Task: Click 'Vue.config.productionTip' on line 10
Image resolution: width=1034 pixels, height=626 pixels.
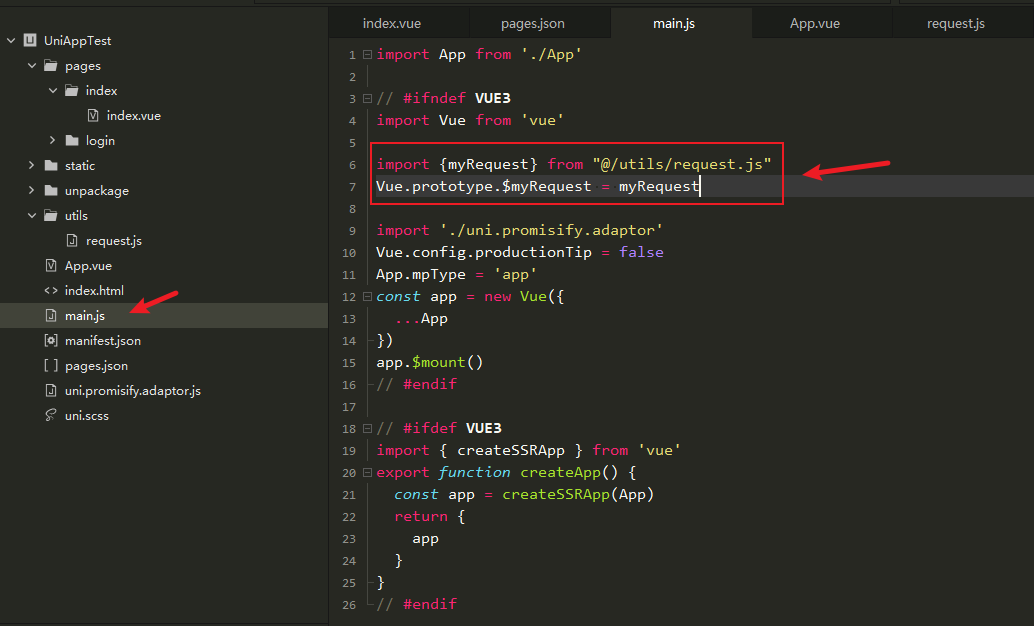Action: coord(483,253)
